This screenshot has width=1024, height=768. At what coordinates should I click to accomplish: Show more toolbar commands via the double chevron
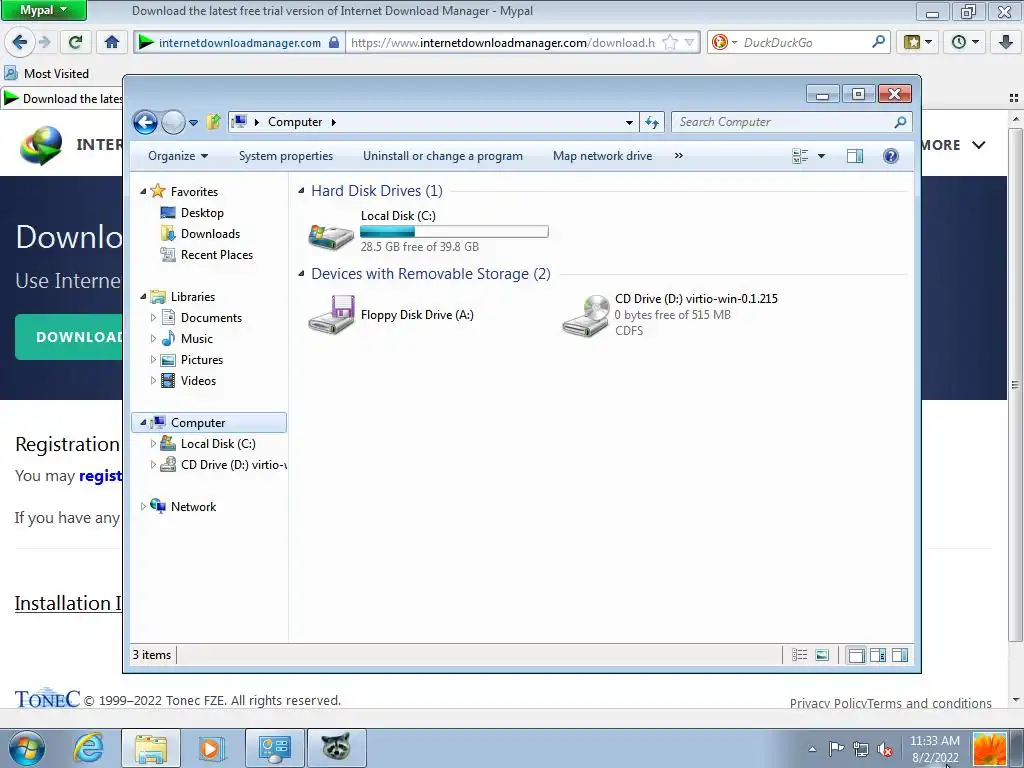tap(679, 156)
